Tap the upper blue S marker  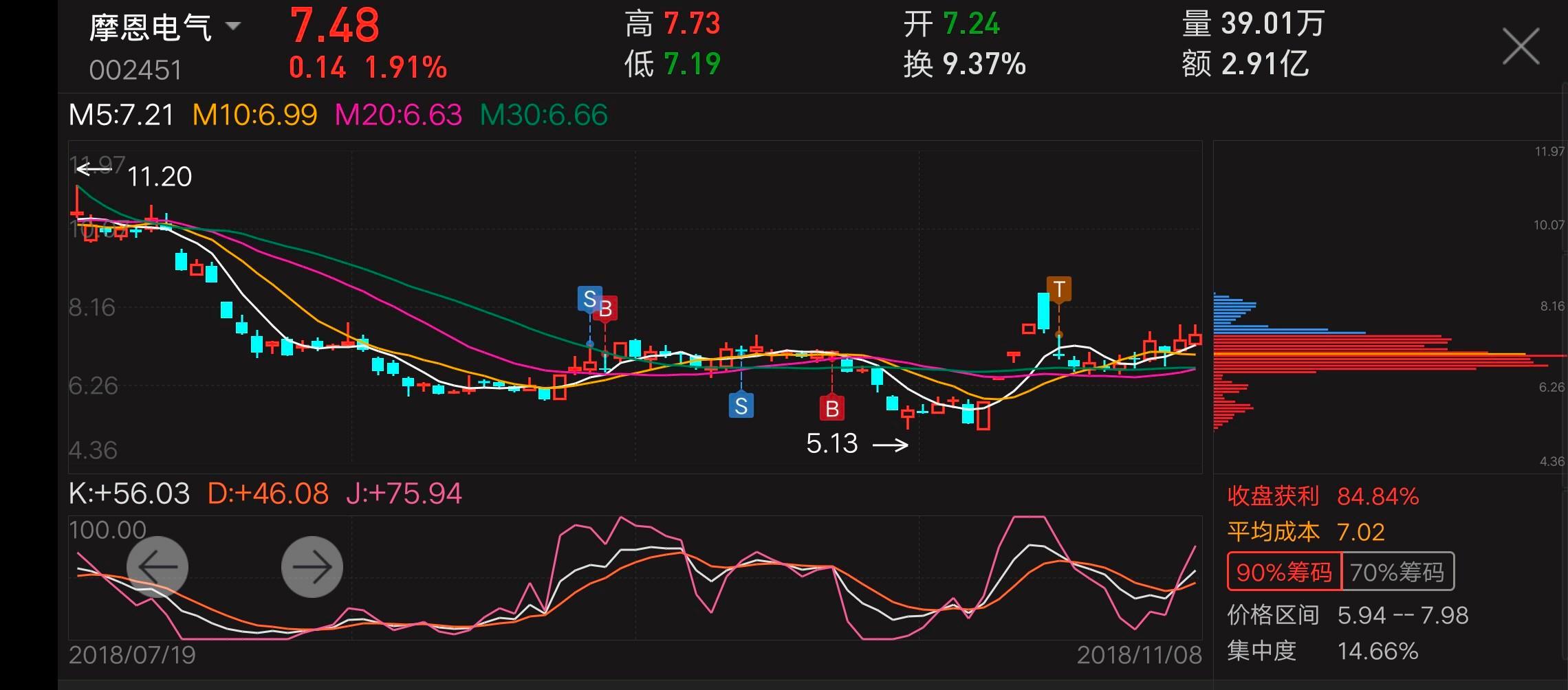point(589,299)
